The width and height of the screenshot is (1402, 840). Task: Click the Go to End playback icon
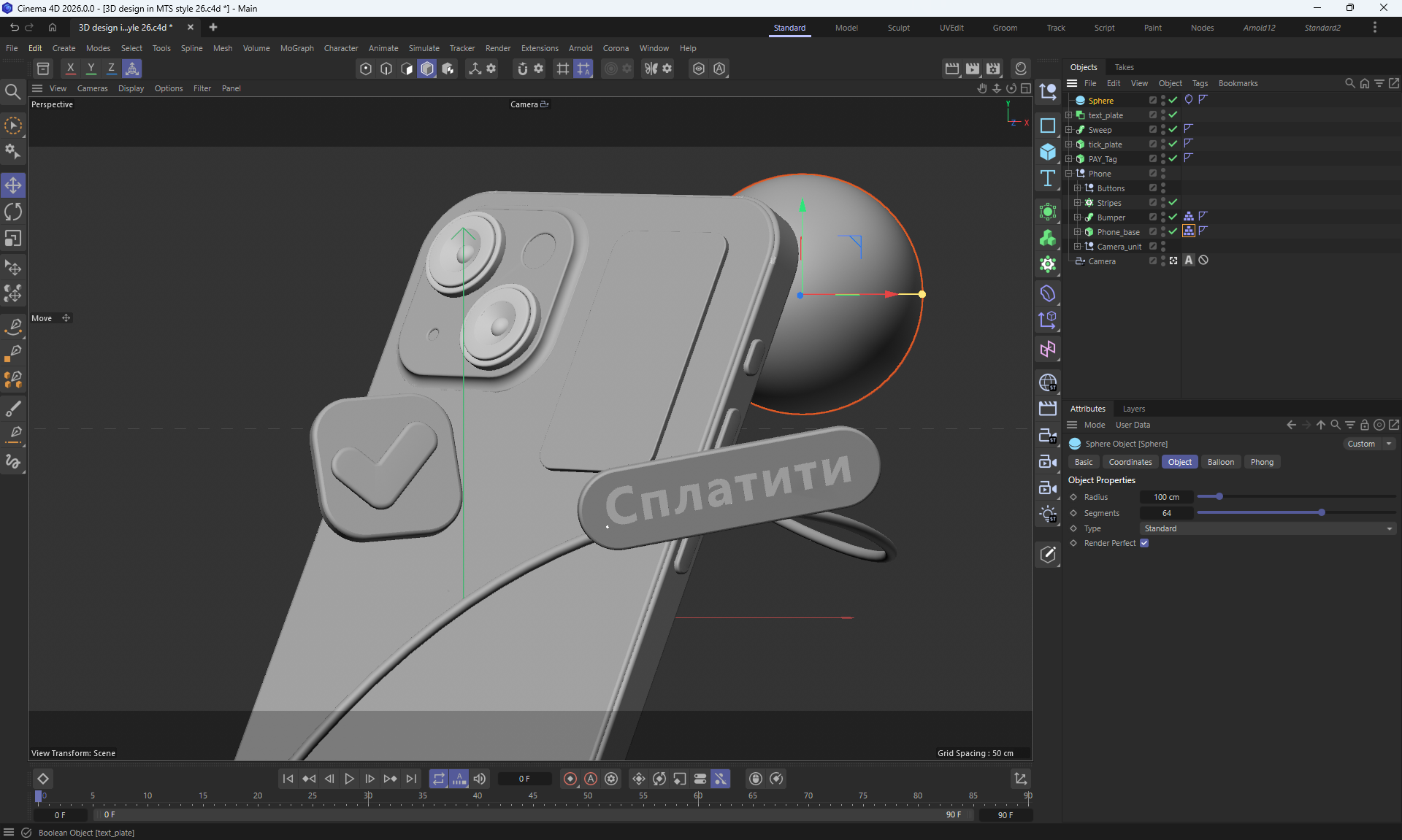(411, 779)
